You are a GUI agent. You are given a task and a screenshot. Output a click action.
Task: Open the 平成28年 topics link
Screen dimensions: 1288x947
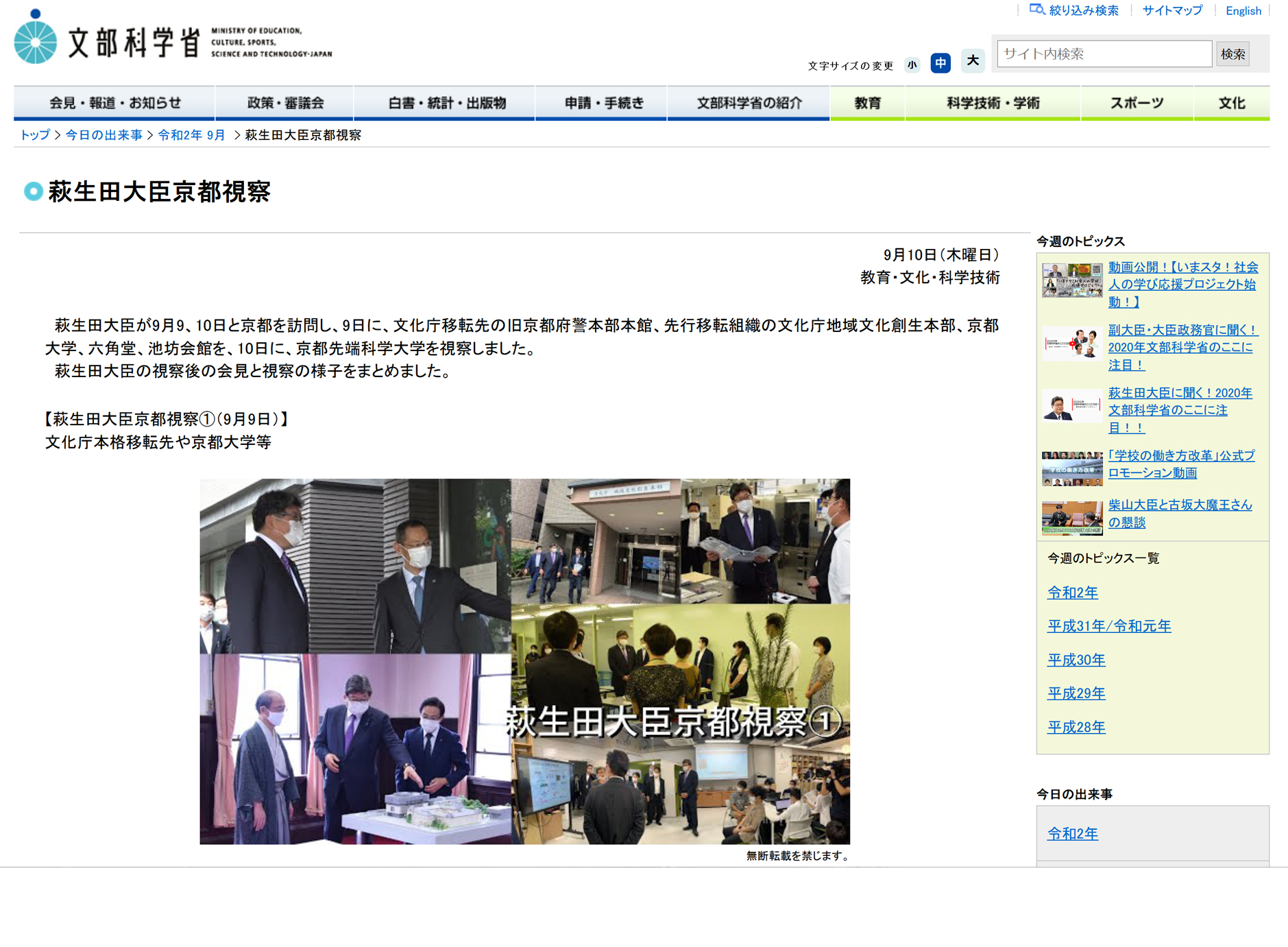[1076, 727]
